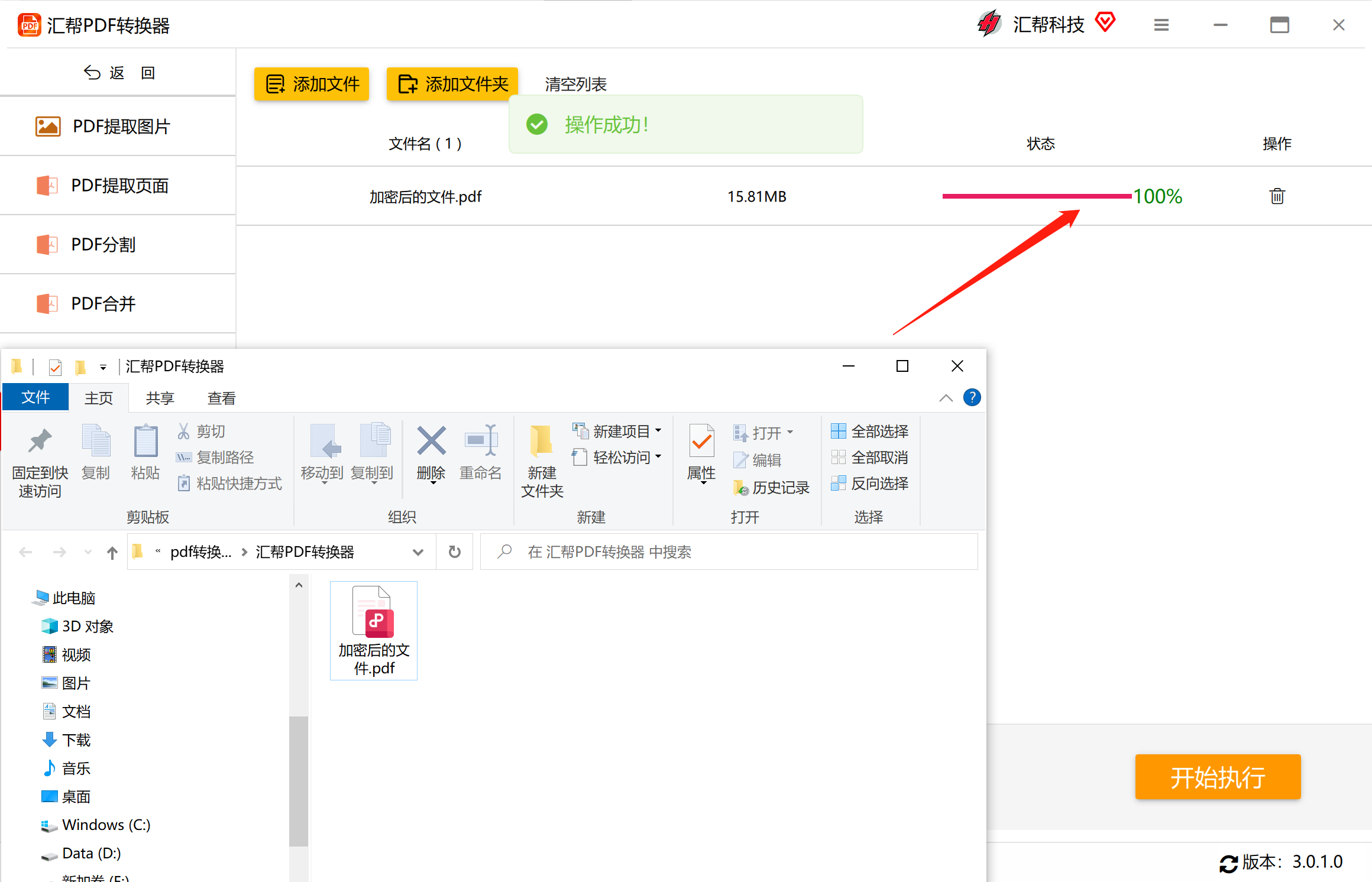
Task: Select PDF合并 in sidebar
Action: tap(118, 304)
